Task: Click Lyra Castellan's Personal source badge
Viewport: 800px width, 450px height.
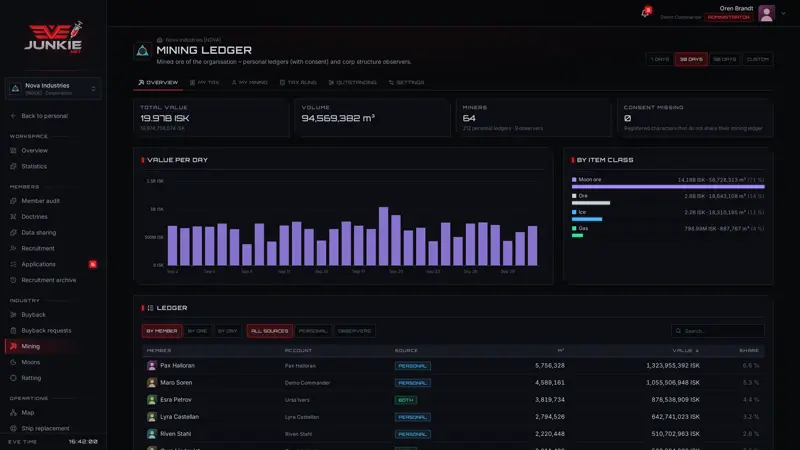Action: [412, 417]
